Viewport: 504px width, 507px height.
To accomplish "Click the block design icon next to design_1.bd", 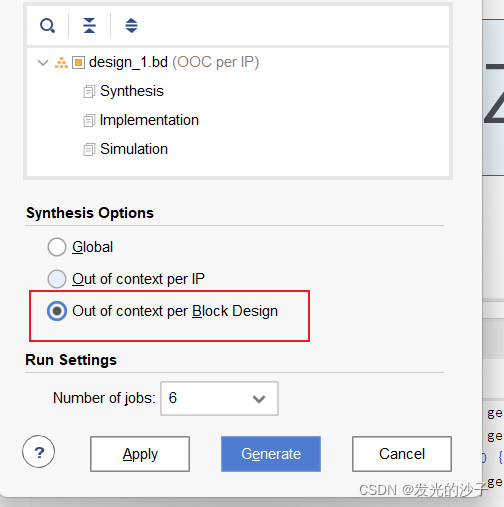I will [x=79, y=63].
